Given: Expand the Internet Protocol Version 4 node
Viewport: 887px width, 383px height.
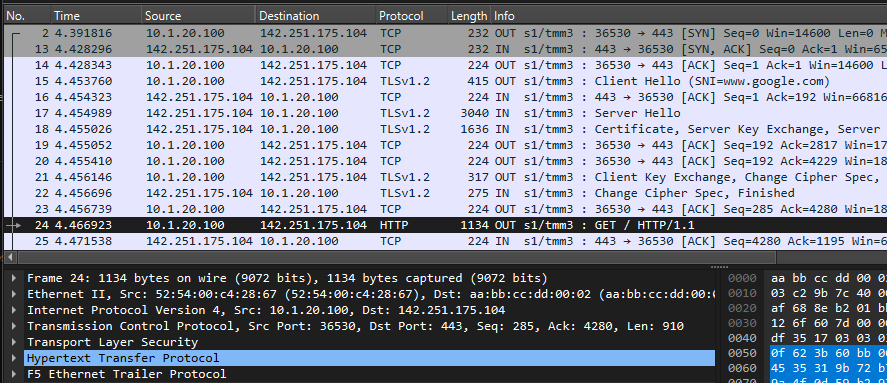Looking at the screenshot, I should 14,310.
